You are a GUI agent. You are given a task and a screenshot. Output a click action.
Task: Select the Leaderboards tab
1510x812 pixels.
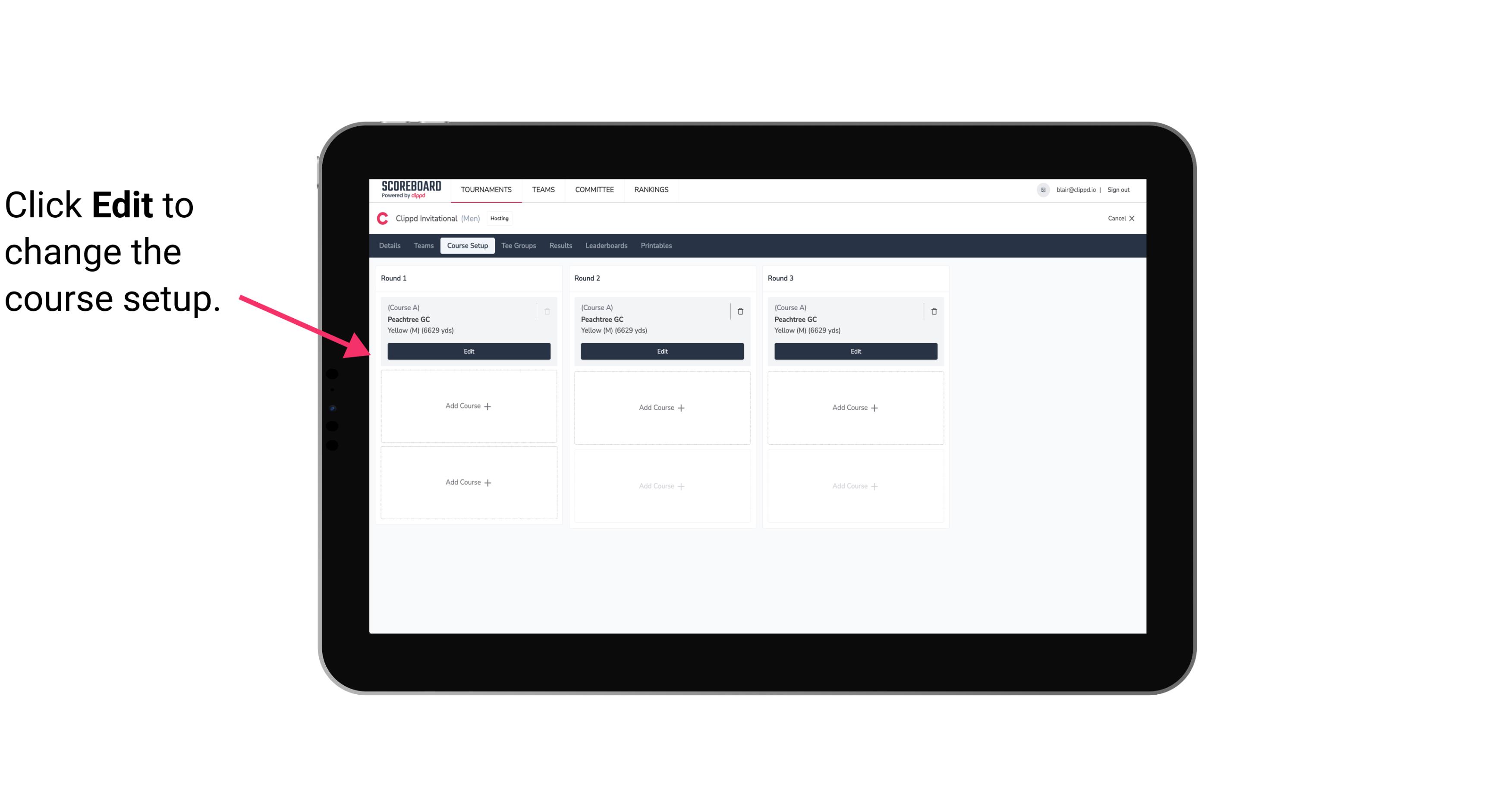point(607,245)
